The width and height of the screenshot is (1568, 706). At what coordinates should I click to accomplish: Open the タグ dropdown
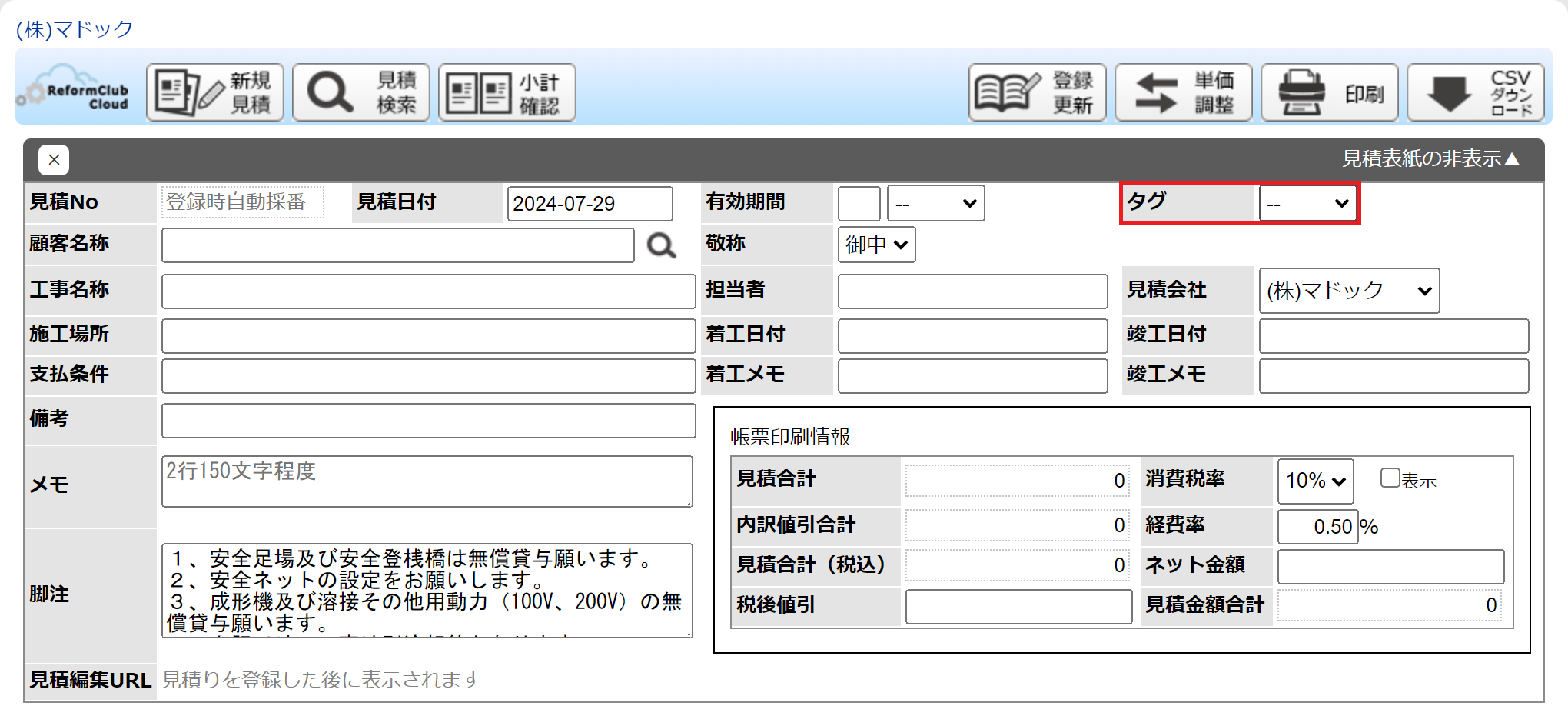1307,204
